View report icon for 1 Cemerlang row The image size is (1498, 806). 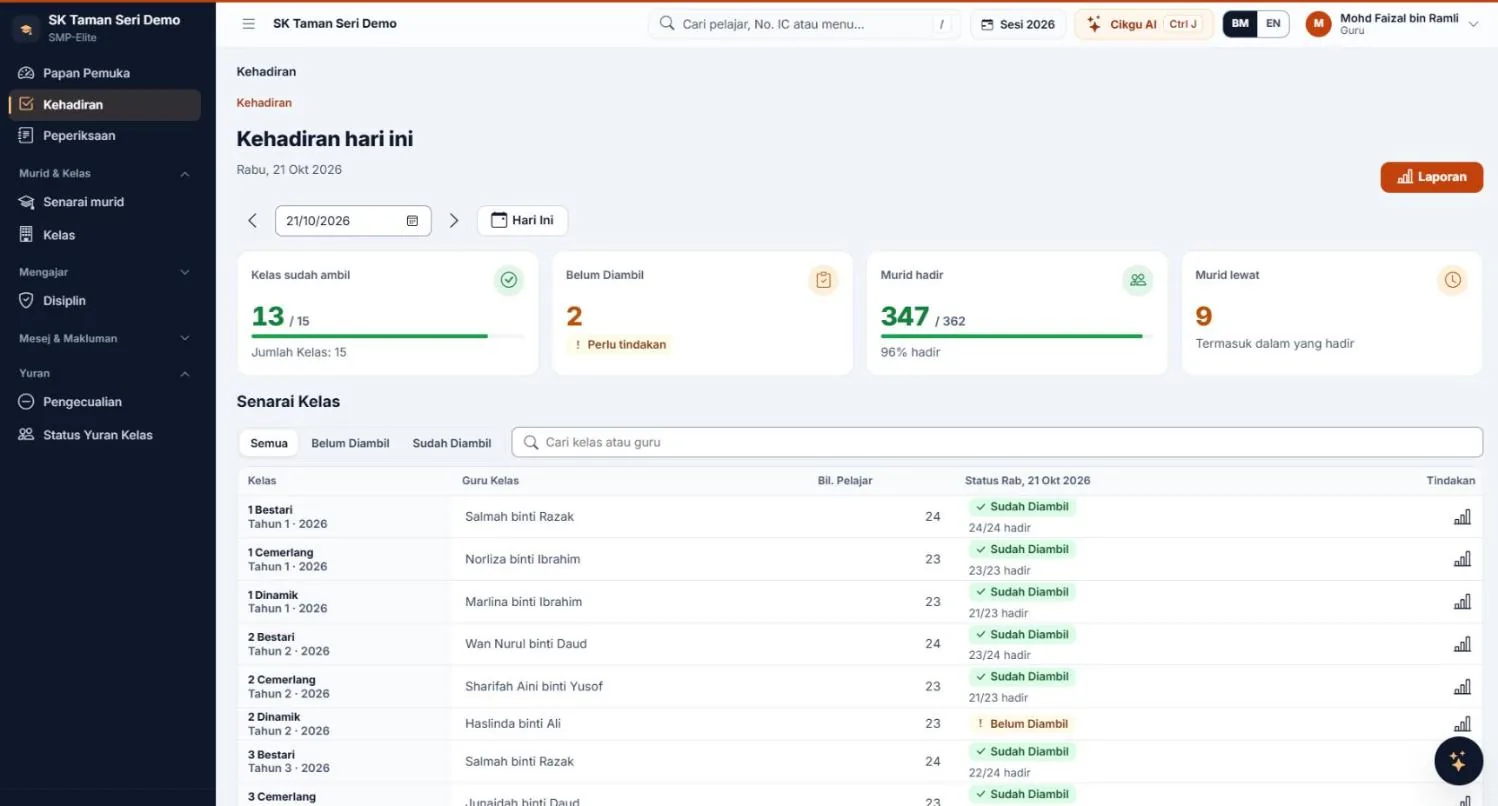coord(1462,559)
